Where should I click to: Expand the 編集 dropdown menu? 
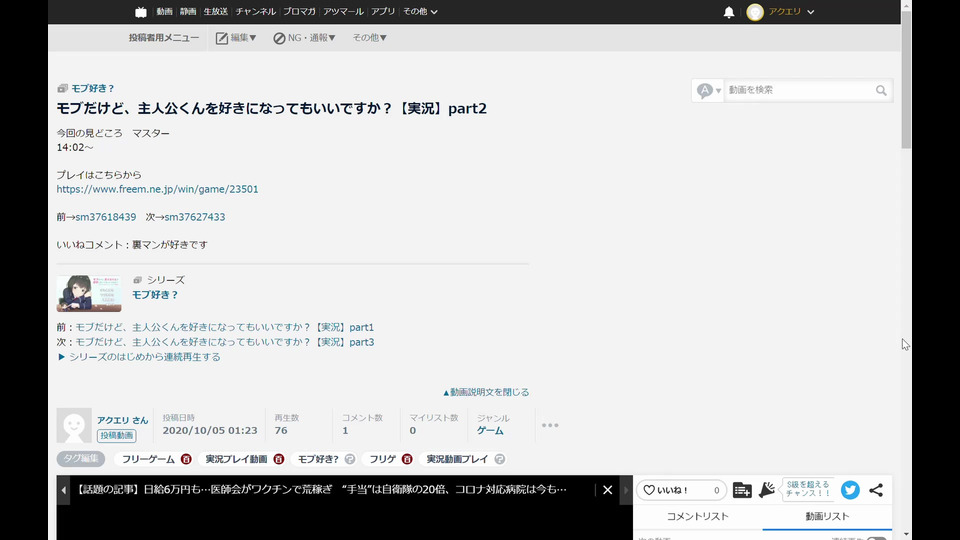(236, 38)
